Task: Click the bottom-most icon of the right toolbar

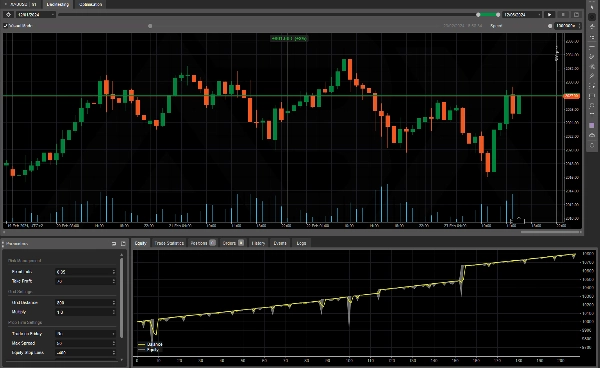Action: tap(592, 145)
